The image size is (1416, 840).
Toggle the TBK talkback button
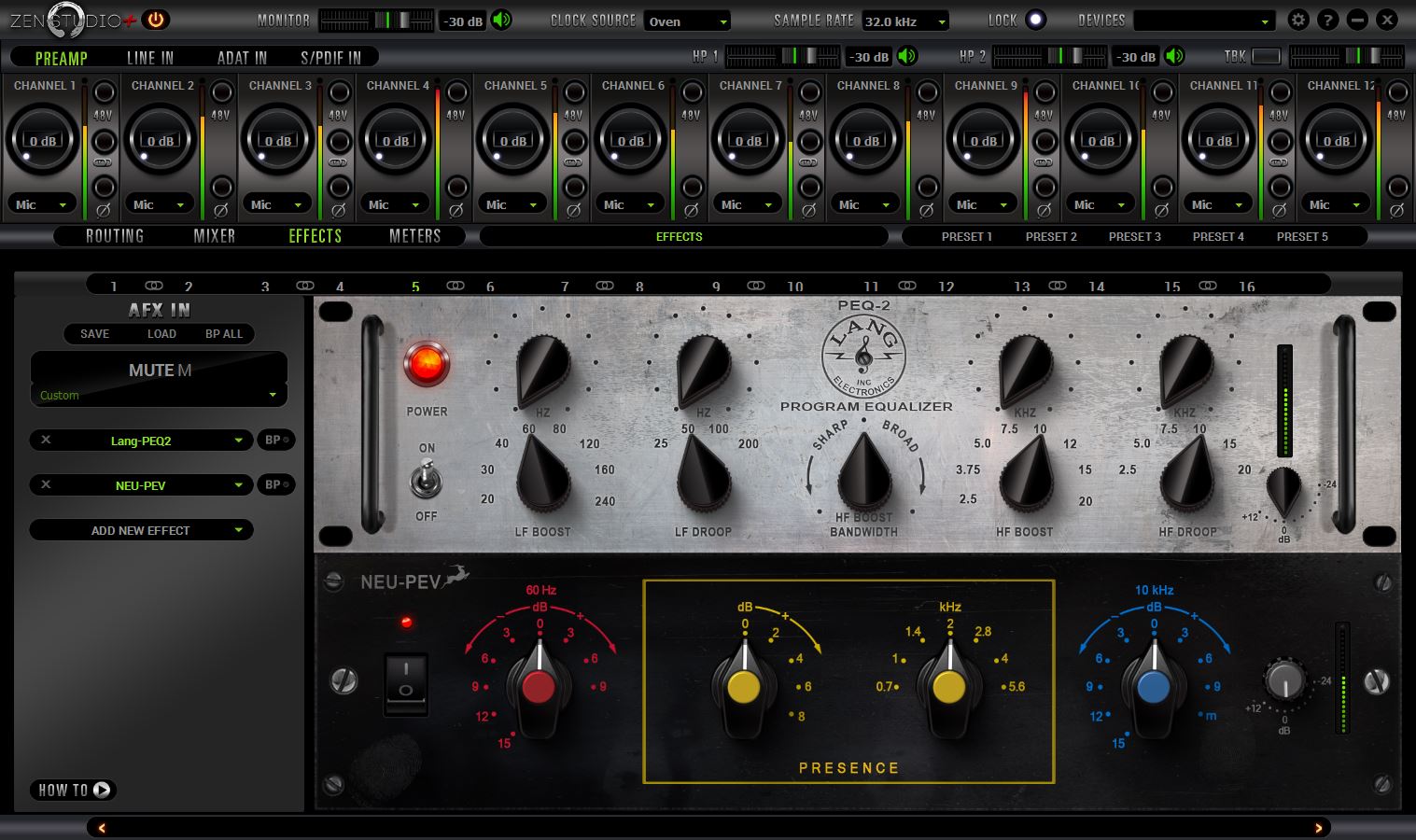coord(1266,57)
